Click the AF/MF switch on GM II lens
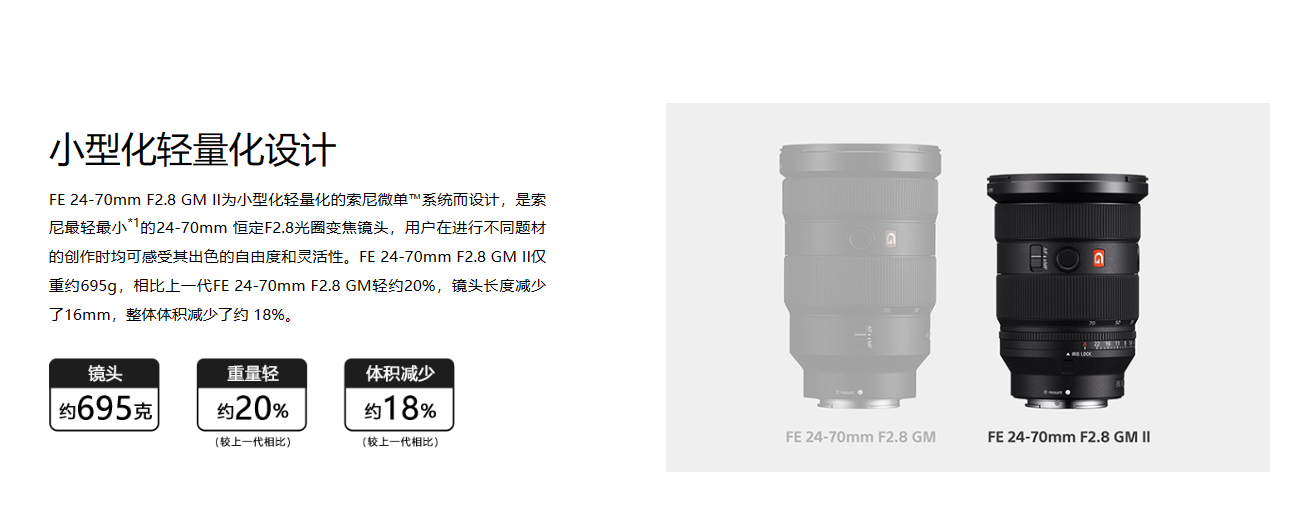The image size is (1305, 518). 1036,257
